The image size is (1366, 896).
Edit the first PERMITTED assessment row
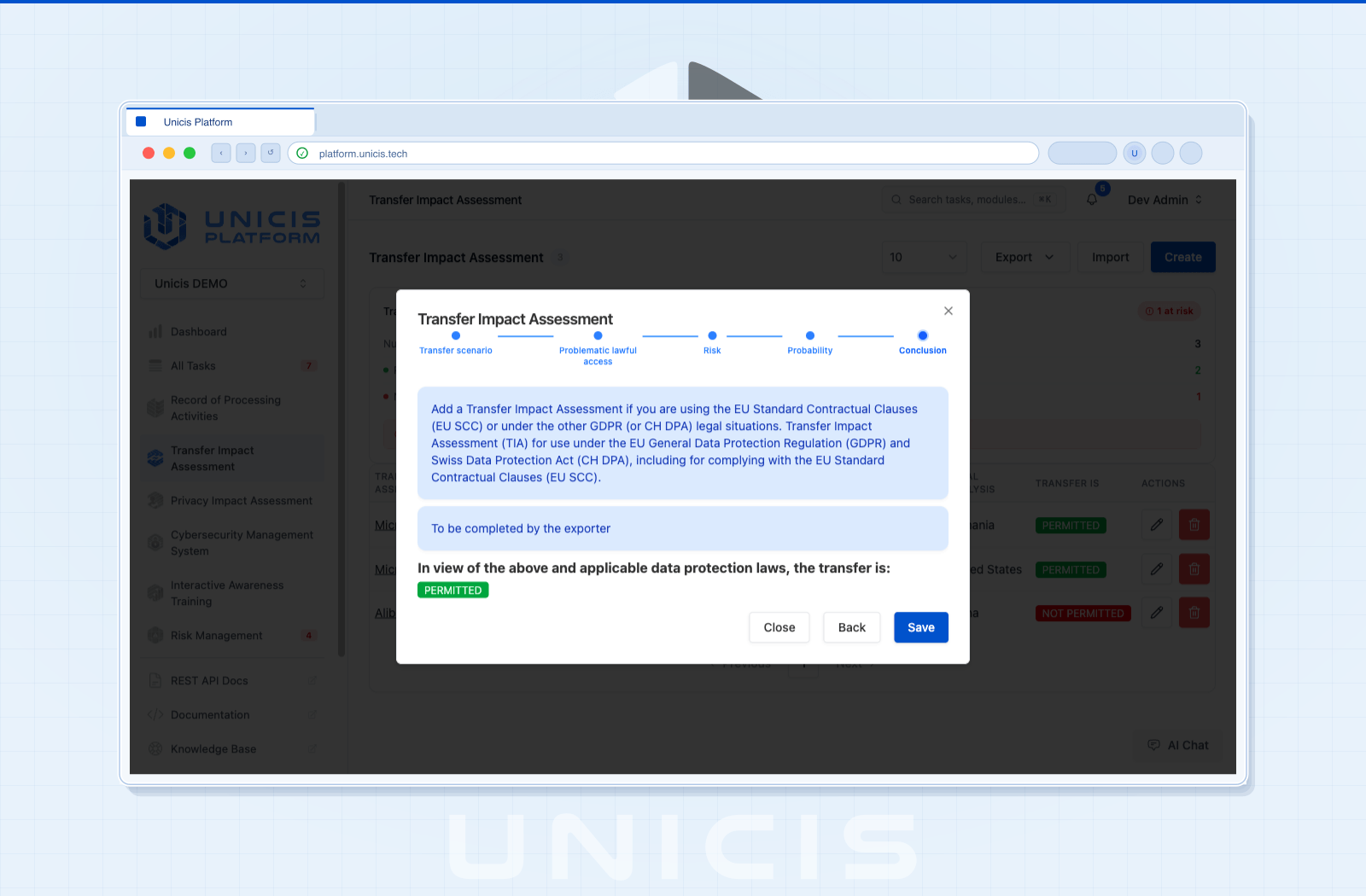coord(1157,525)
